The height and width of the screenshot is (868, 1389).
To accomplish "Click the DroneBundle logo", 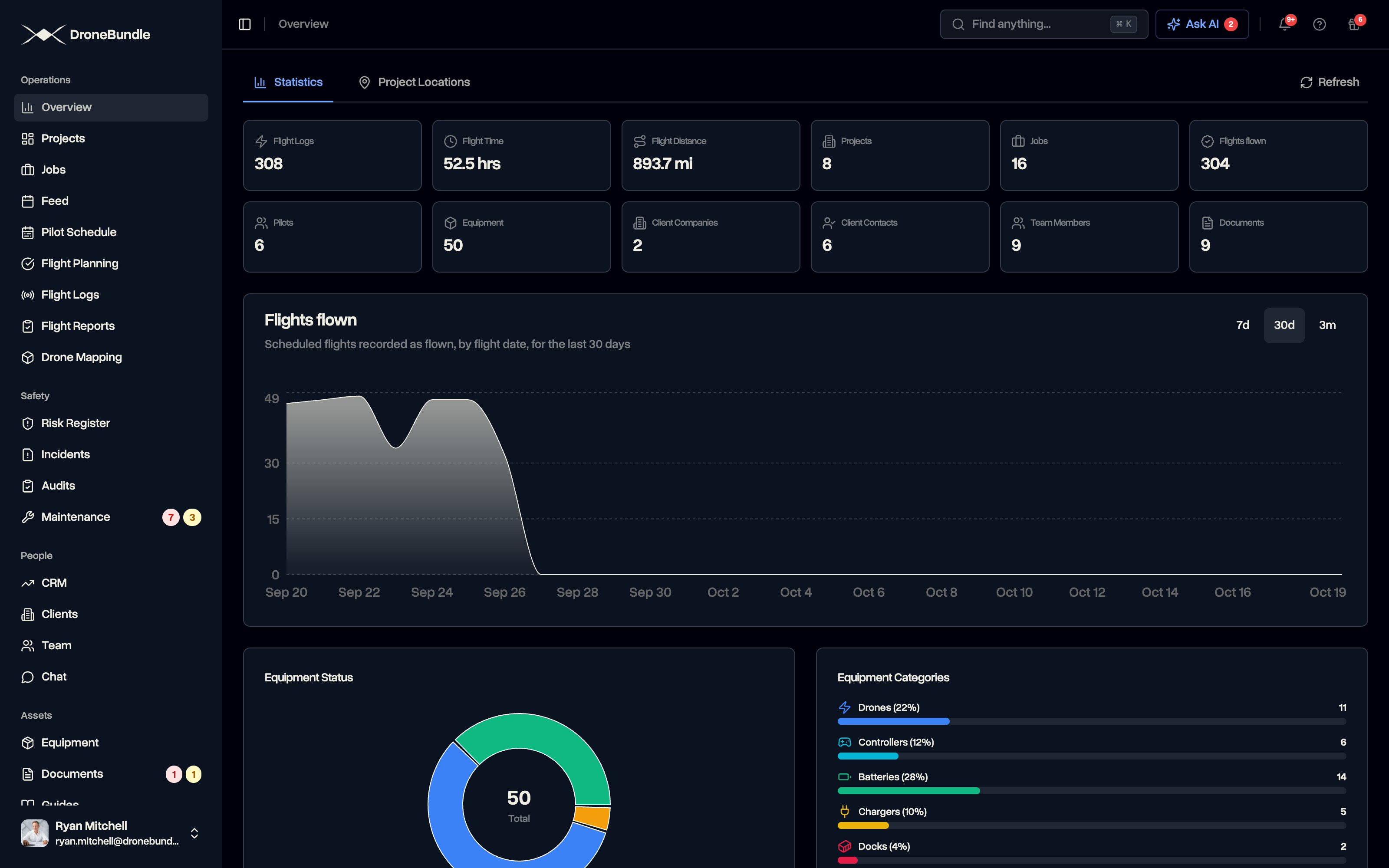I will pyautogui.click(x=86, y=34).
